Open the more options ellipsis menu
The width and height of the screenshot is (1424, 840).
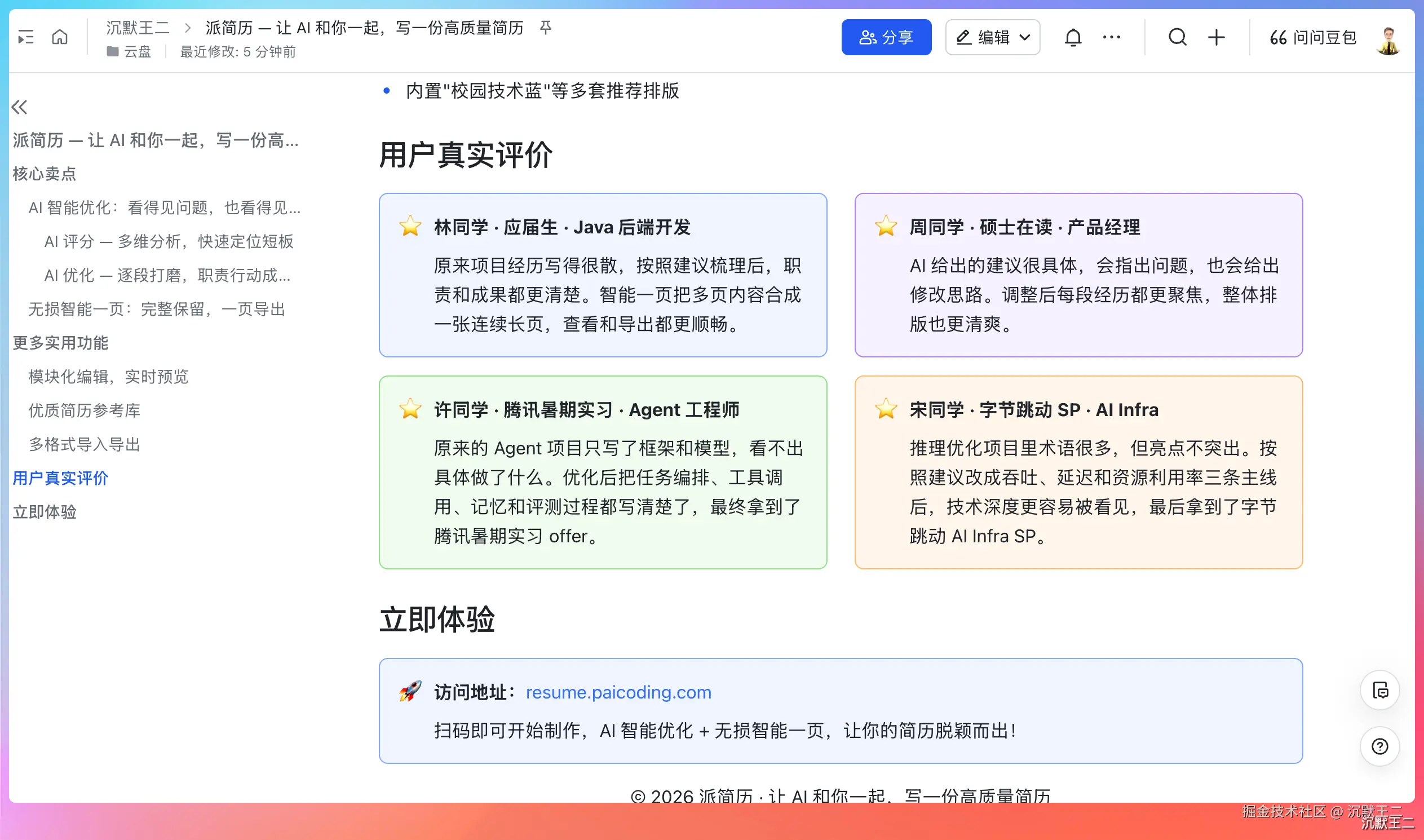pos(1111,37)
